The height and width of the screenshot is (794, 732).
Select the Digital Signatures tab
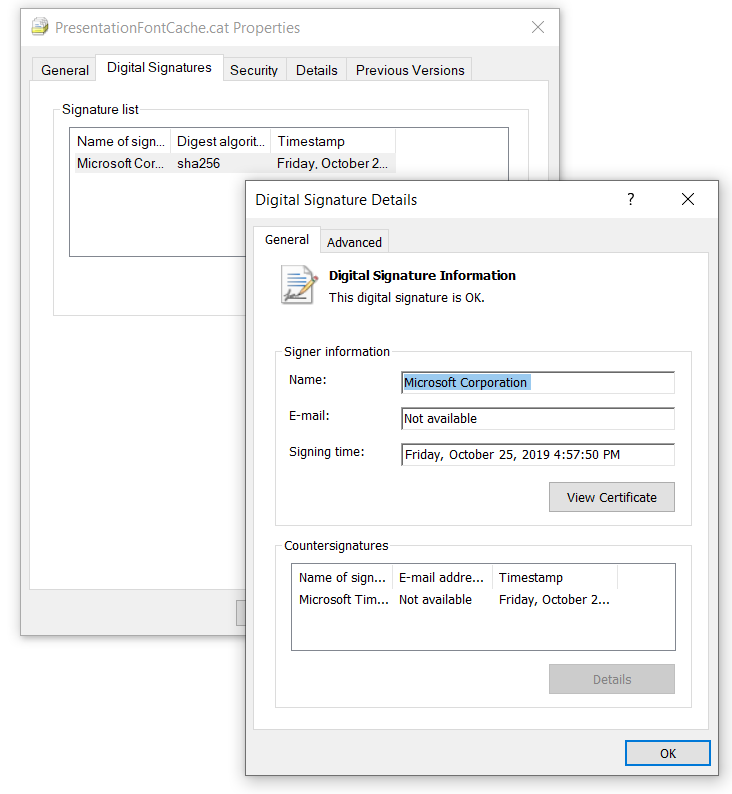point(159,67)
